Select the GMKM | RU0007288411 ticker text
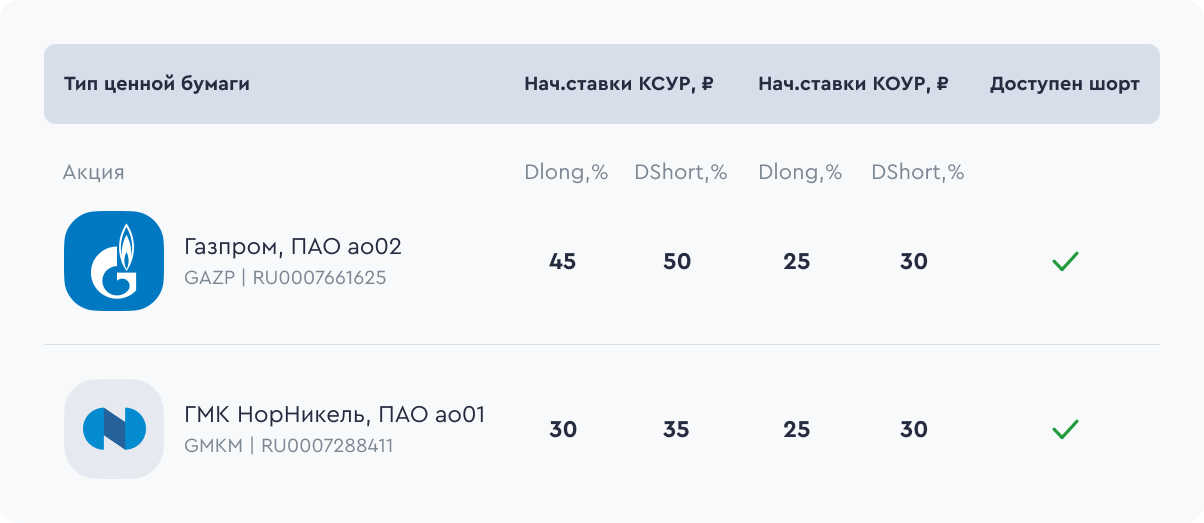Image resolution: width=1204 pixels, height=523 pixels. point(289,446)
